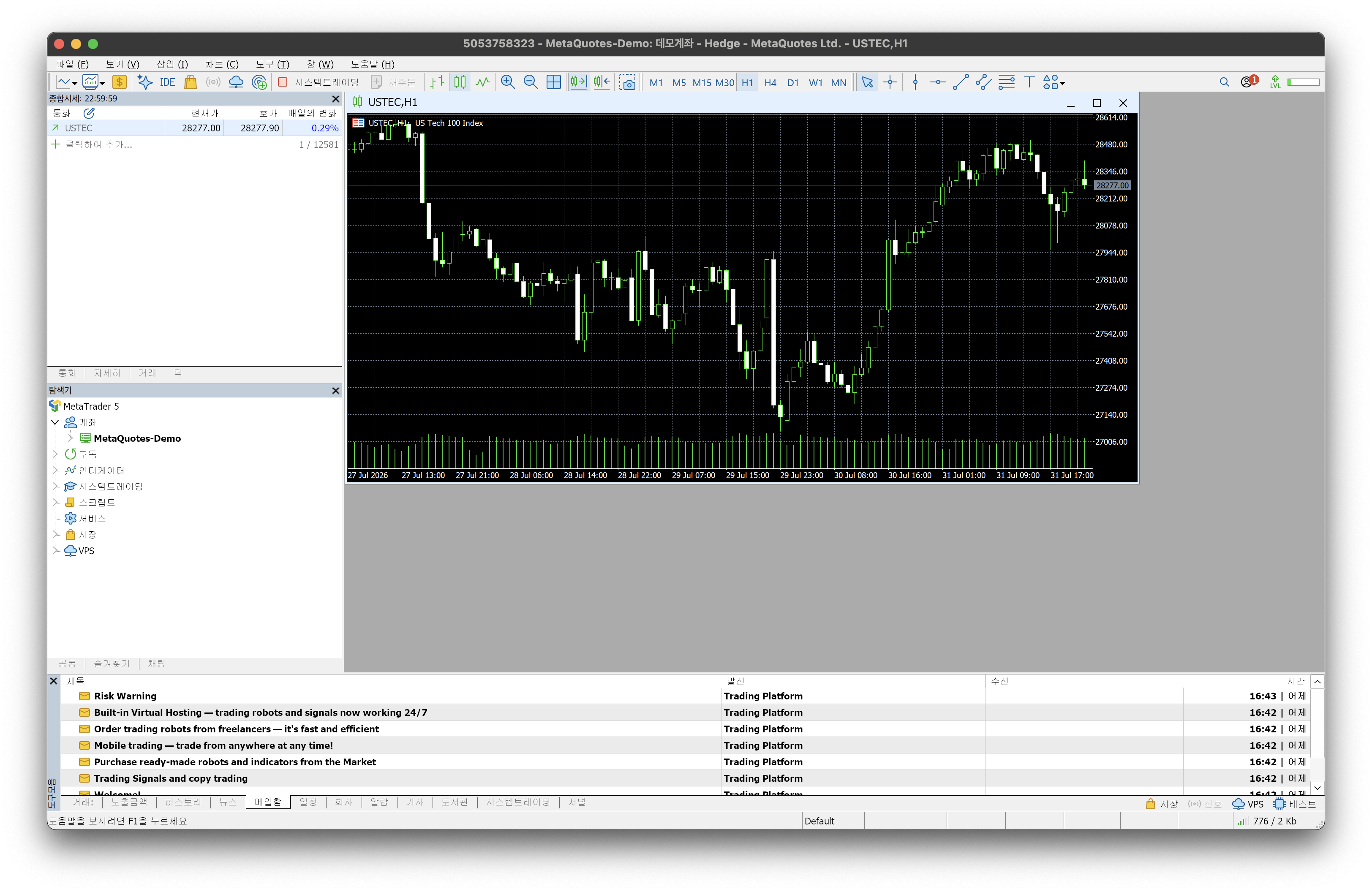Expand the 스크립트 tree node
The image size is (1372, 892).
[56, 503]
